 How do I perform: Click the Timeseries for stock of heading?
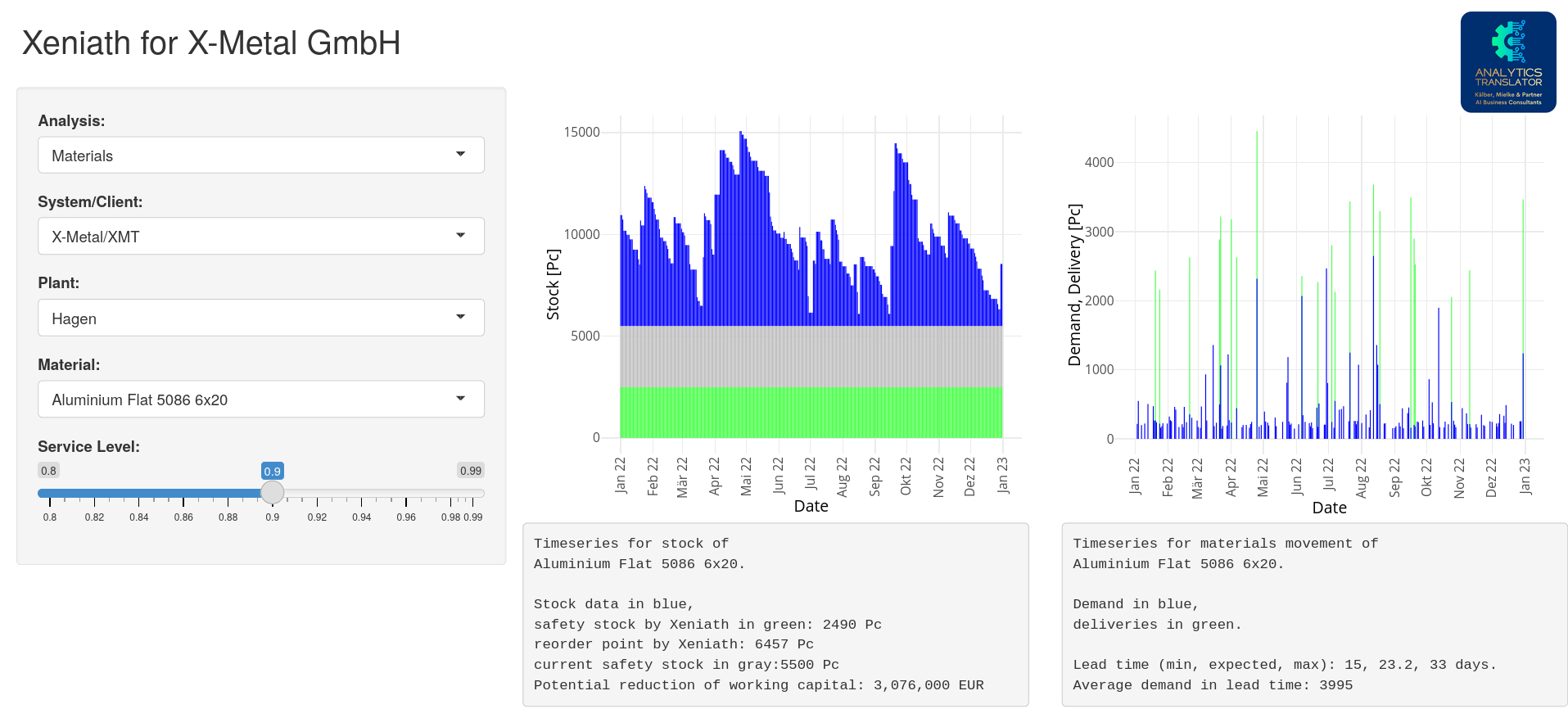click(x=631, y=544)
